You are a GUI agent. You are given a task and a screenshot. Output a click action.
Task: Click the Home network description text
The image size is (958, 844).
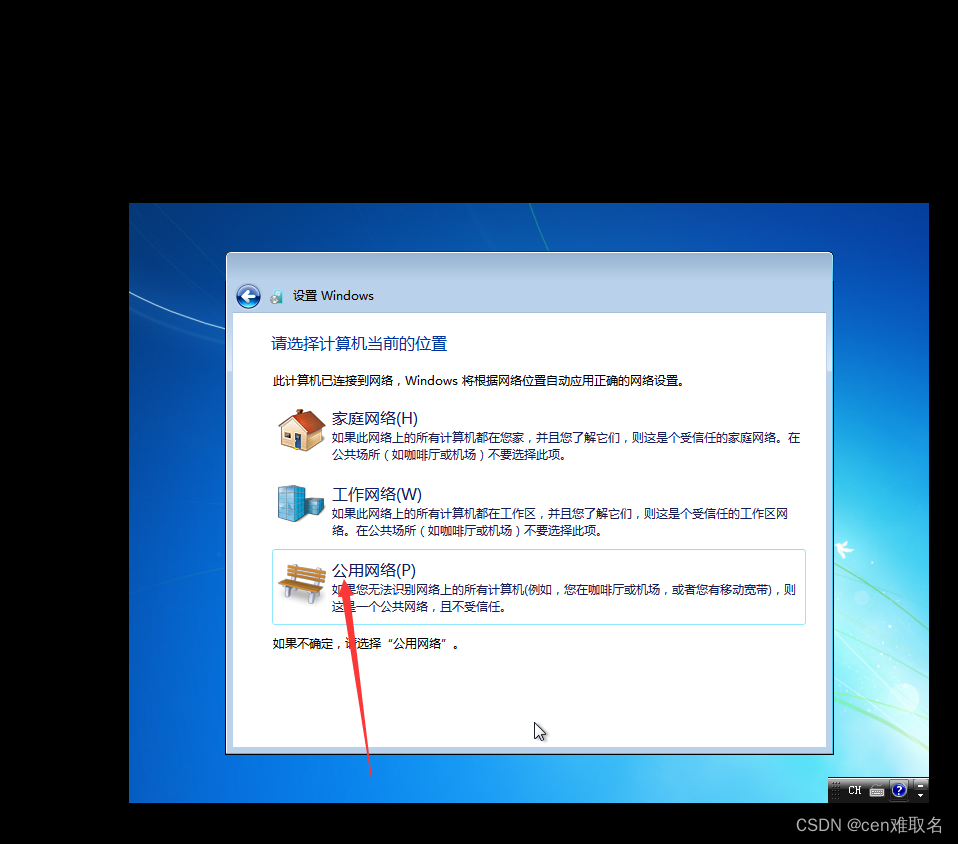566,446
